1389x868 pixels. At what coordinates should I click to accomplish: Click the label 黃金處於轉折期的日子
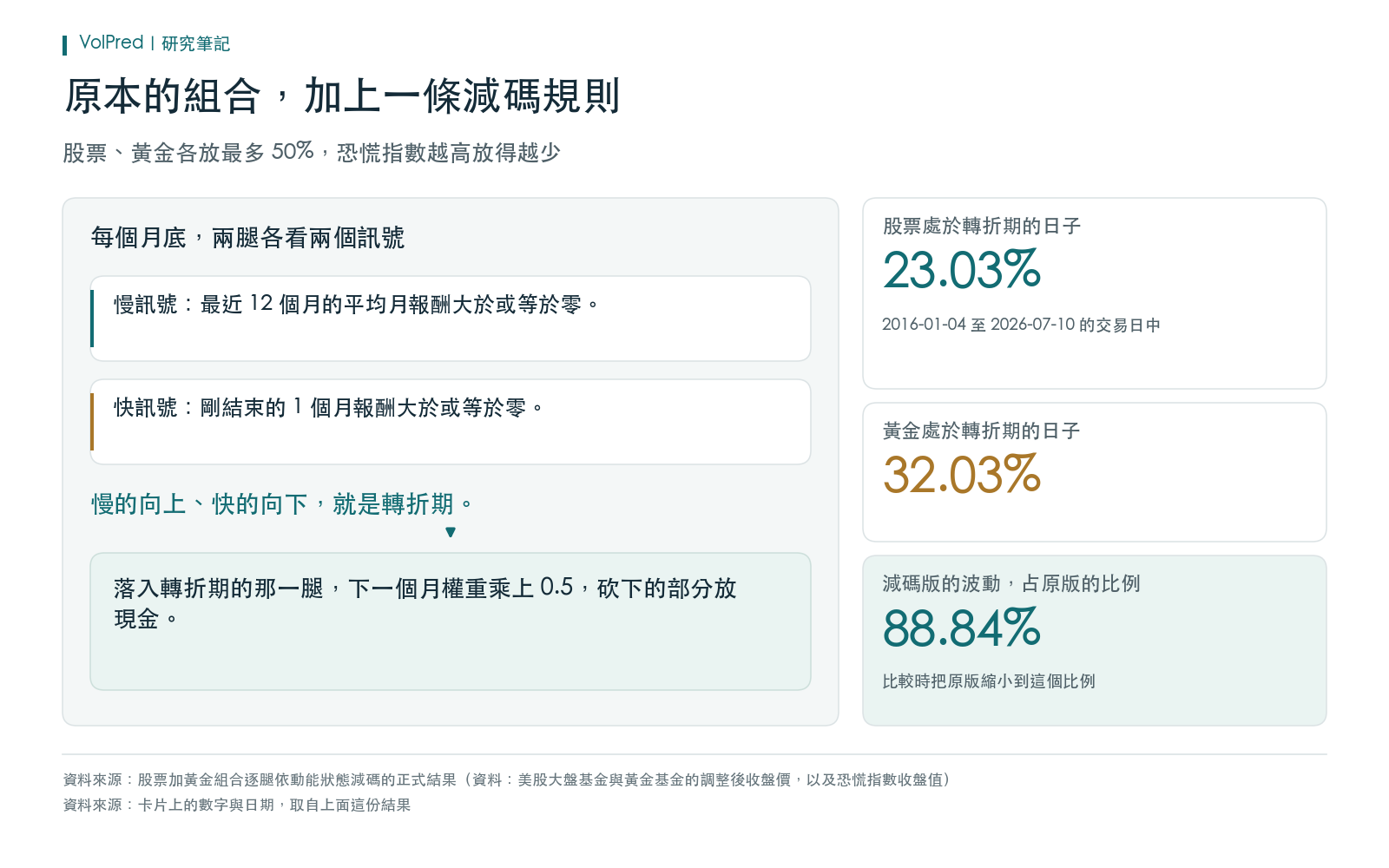982,431
